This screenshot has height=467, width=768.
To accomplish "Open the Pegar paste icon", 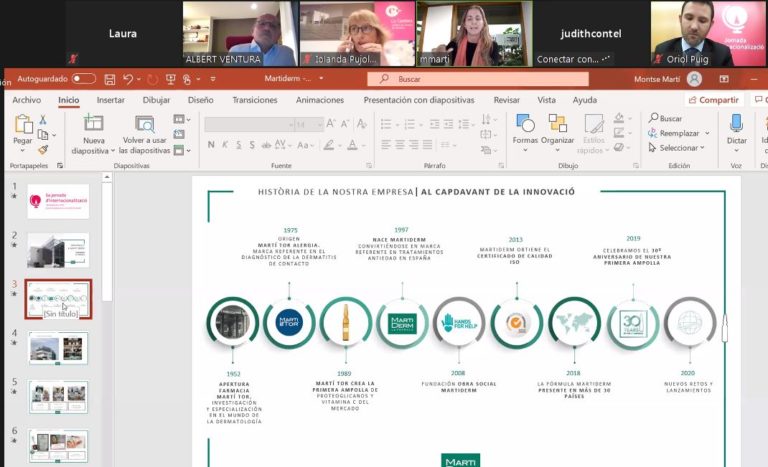I will tap(23, 125).
